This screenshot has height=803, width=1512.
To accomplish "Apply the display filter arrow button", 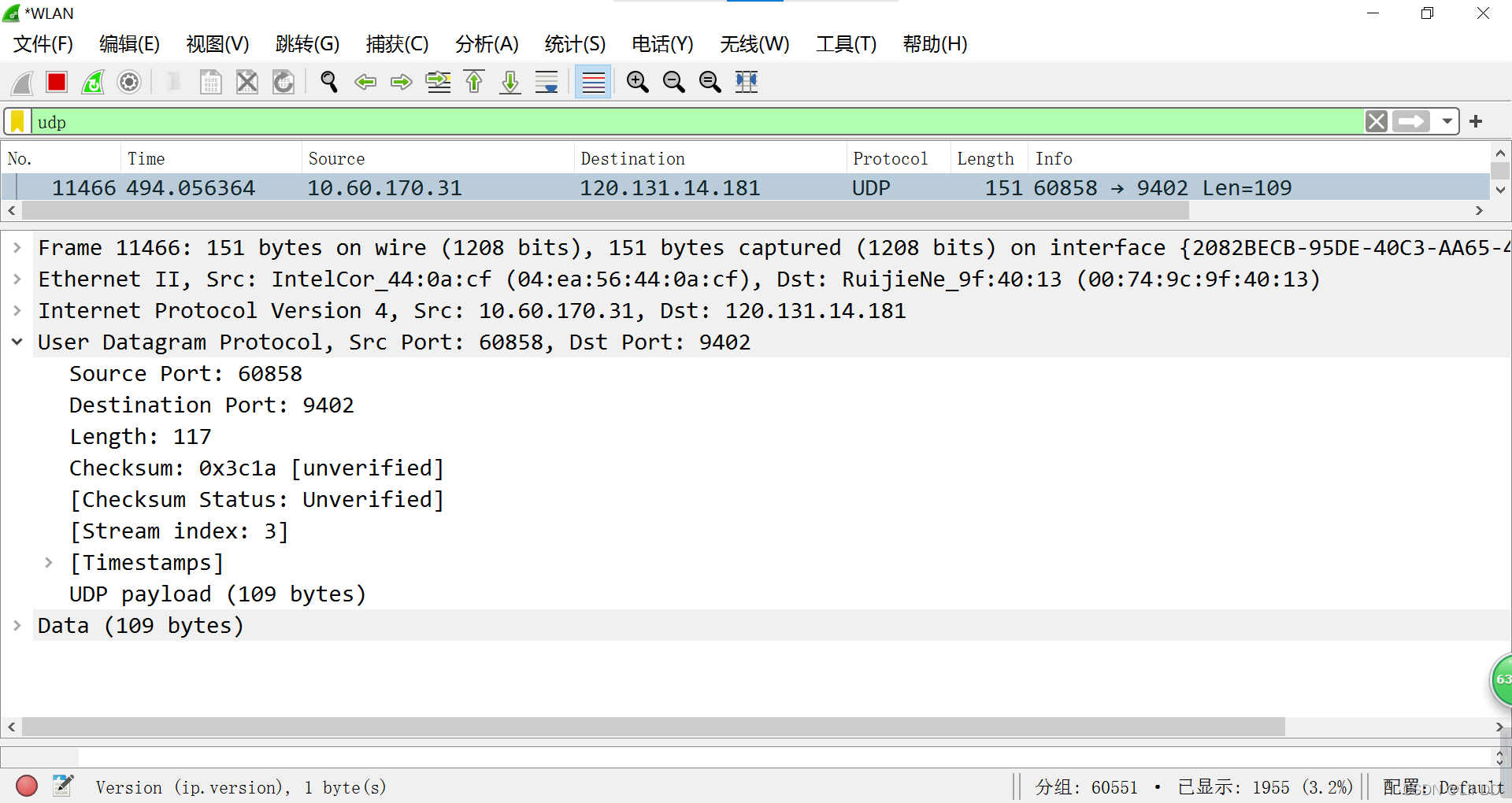I will click(1411, 122).
